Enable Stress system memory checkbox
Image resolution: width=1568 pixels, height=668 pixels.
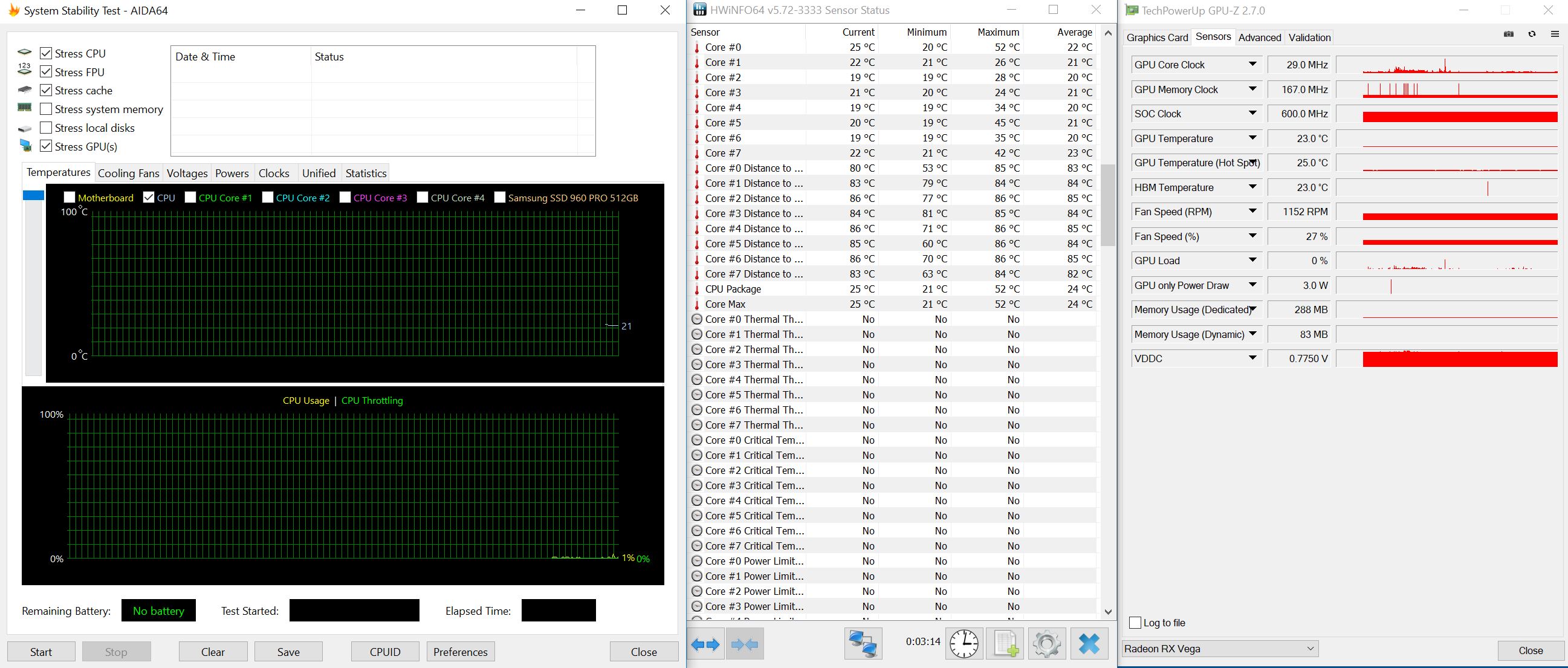(46, 109)
